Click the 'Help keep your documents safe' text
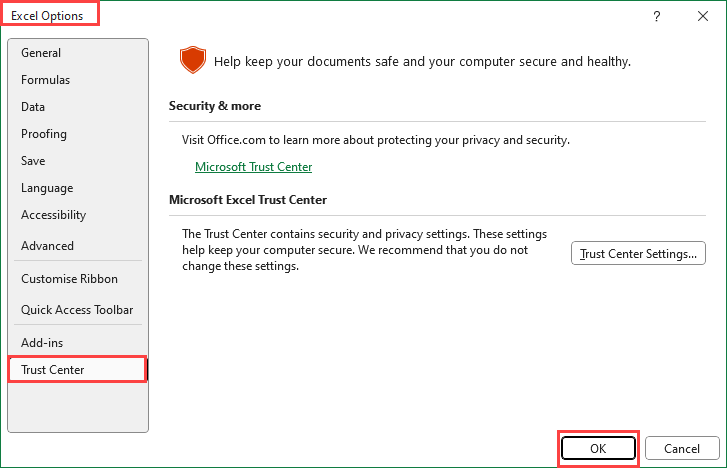Image resolution: width=727 pixels, height=468 pixels. [422, 61]
